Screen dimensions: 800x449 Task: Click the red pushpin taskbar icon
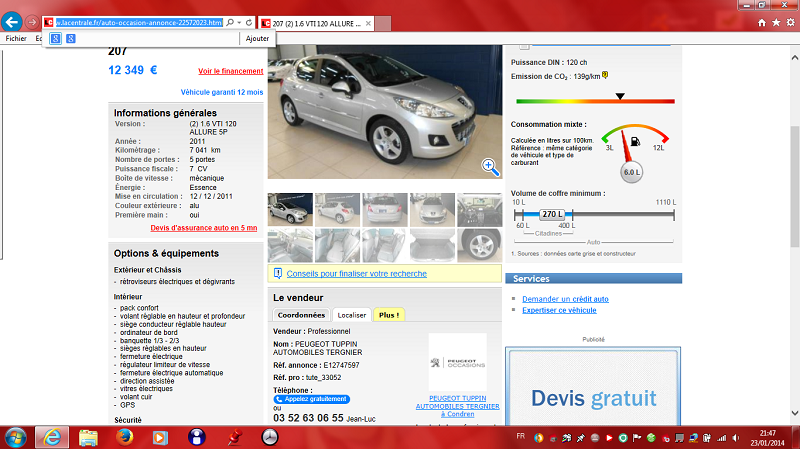click(234, 437)
